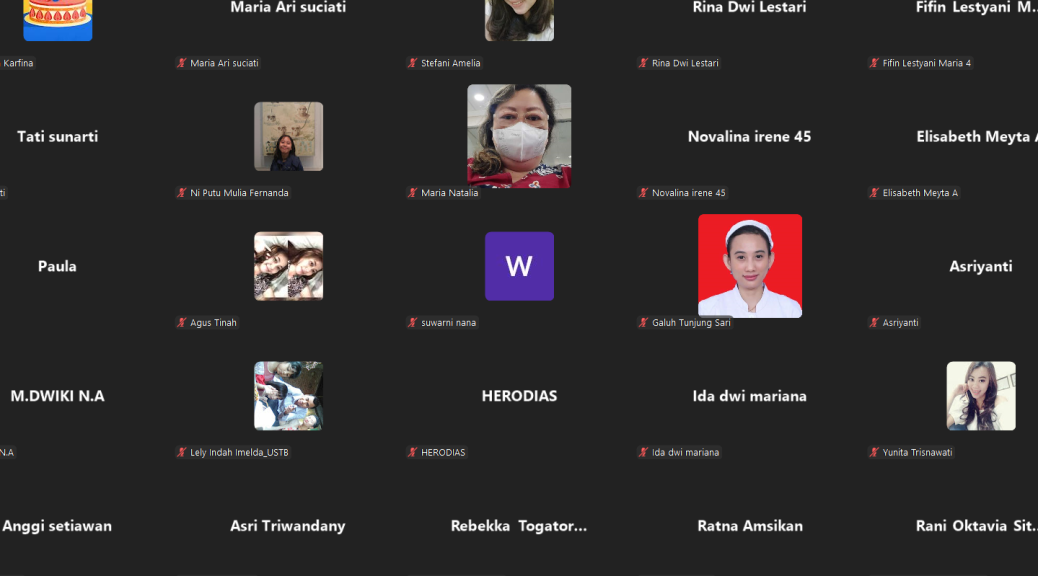Click Yunita Trisnawati's muted mic icon
This screenshot has width=1038, height=576.
pyautogui.click(x=874, y=453)
